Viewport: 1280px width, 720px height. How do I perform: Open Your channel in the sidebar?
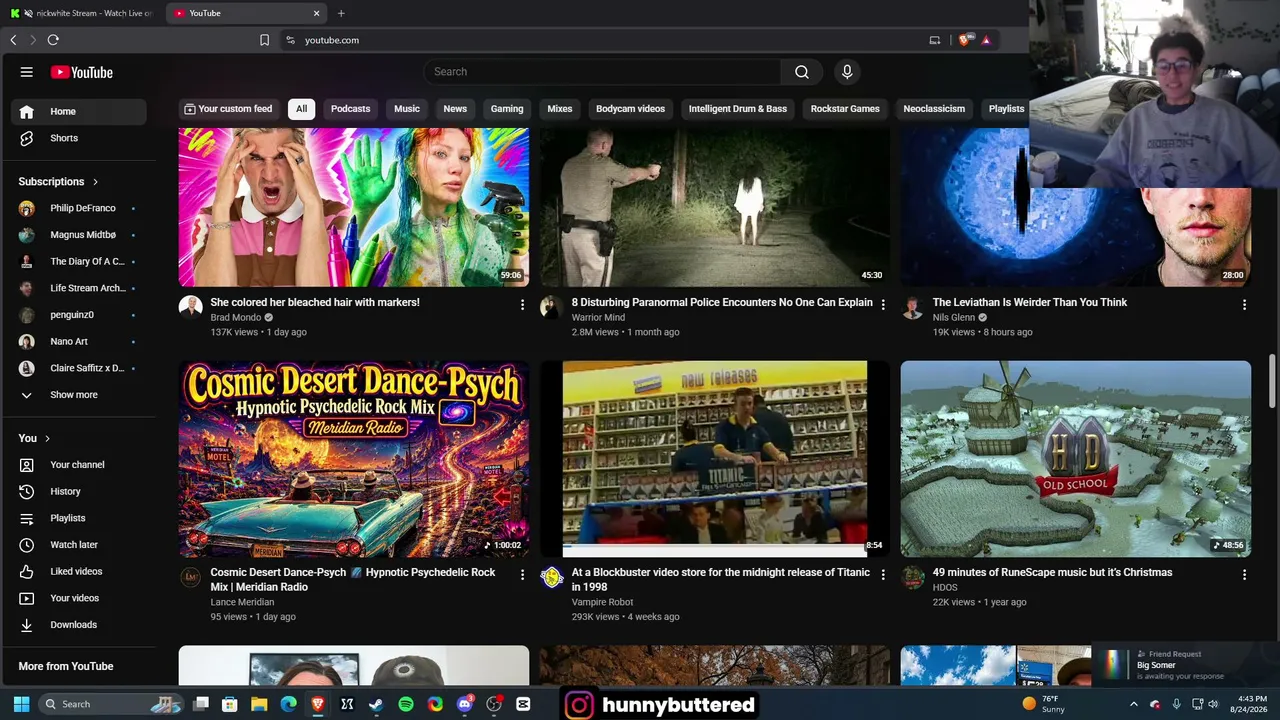(x=80, y=465)
